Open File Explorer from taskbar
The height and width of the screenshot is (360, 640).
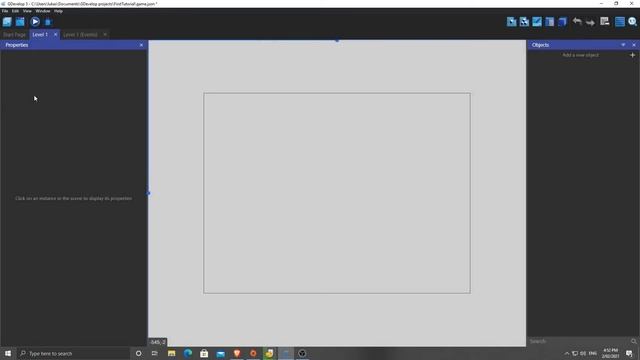pyautogui.click(x=171, y=353)
